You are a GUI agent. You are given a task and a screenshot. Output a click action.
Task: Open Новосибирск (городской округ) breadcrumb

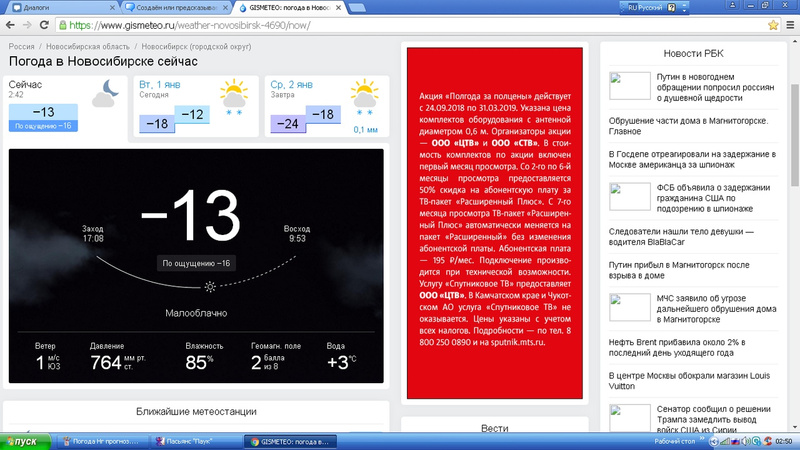pyautogui.click(x=196, y=46)
